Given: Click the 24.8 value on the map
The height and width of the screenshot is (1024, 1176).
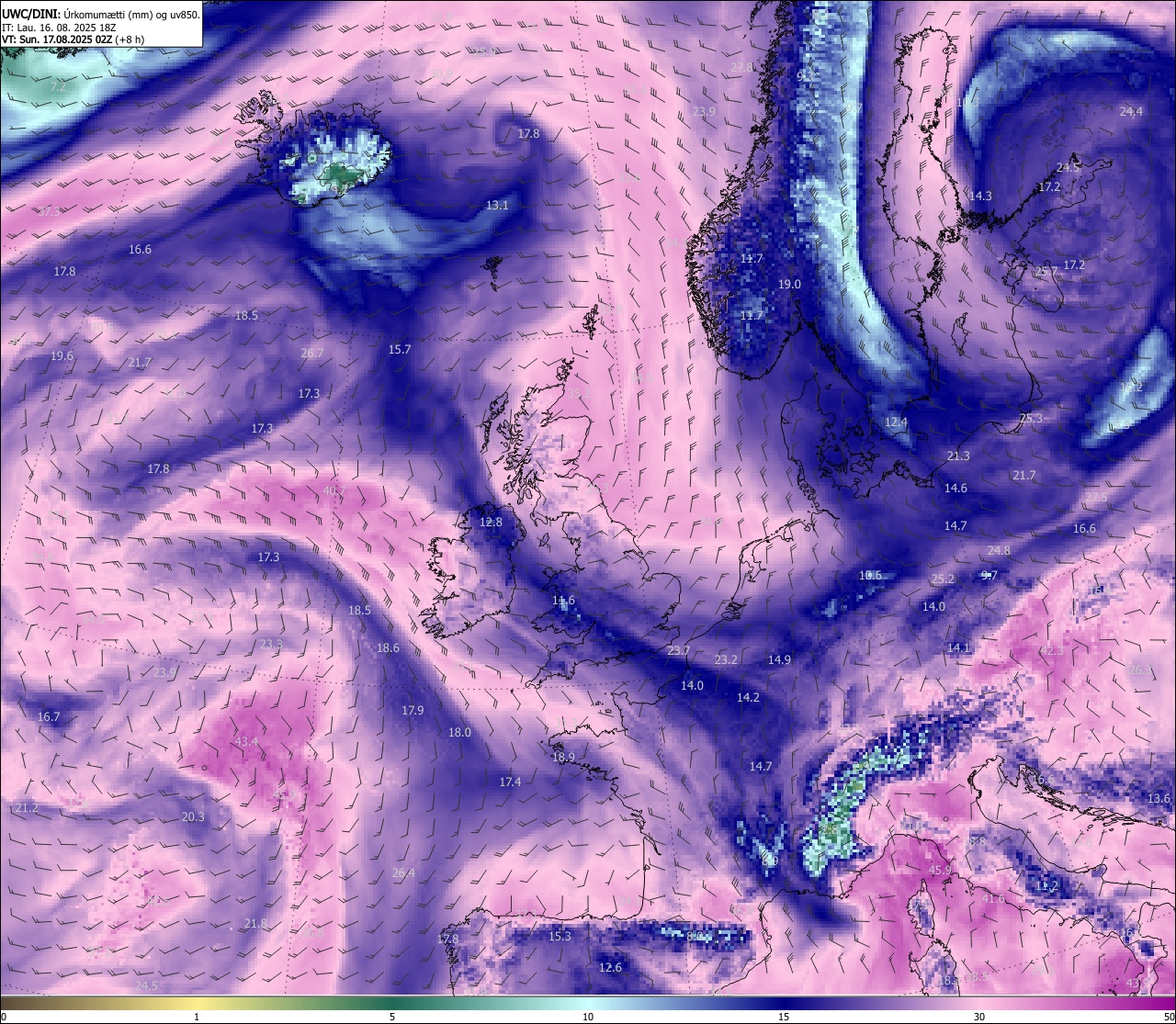Looking at the screenshot, I should (999, 551).
